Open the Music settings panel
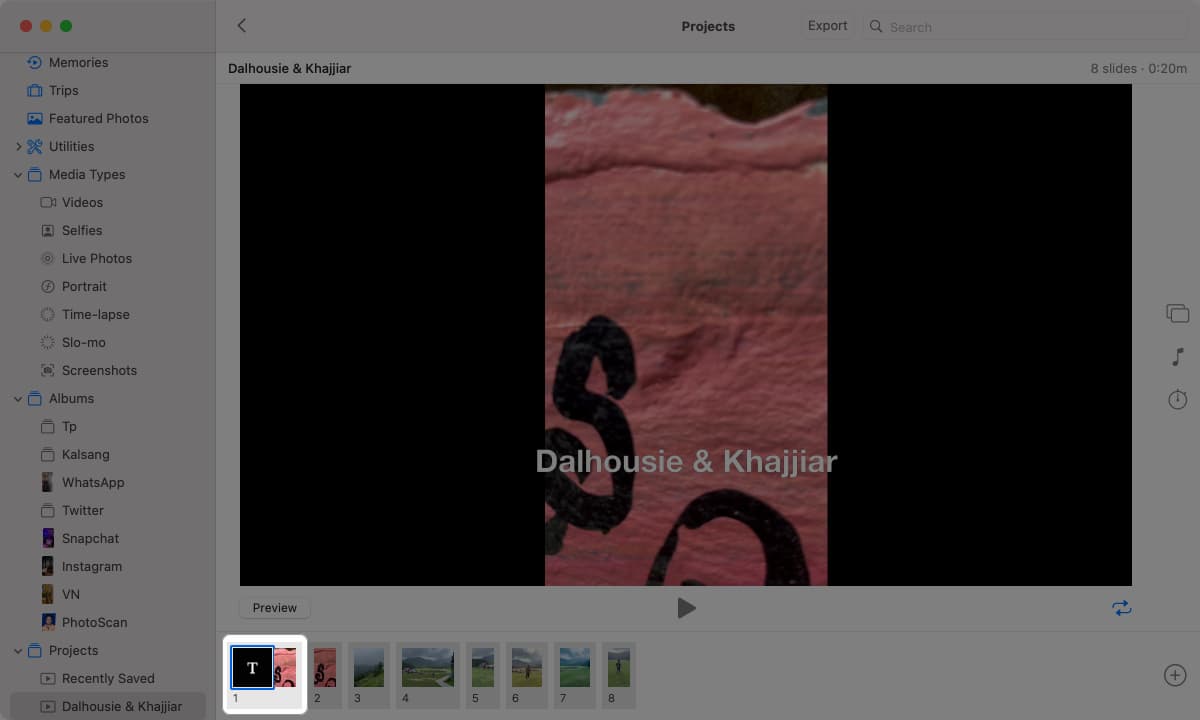1200x720 pixels. (1177, 357)
